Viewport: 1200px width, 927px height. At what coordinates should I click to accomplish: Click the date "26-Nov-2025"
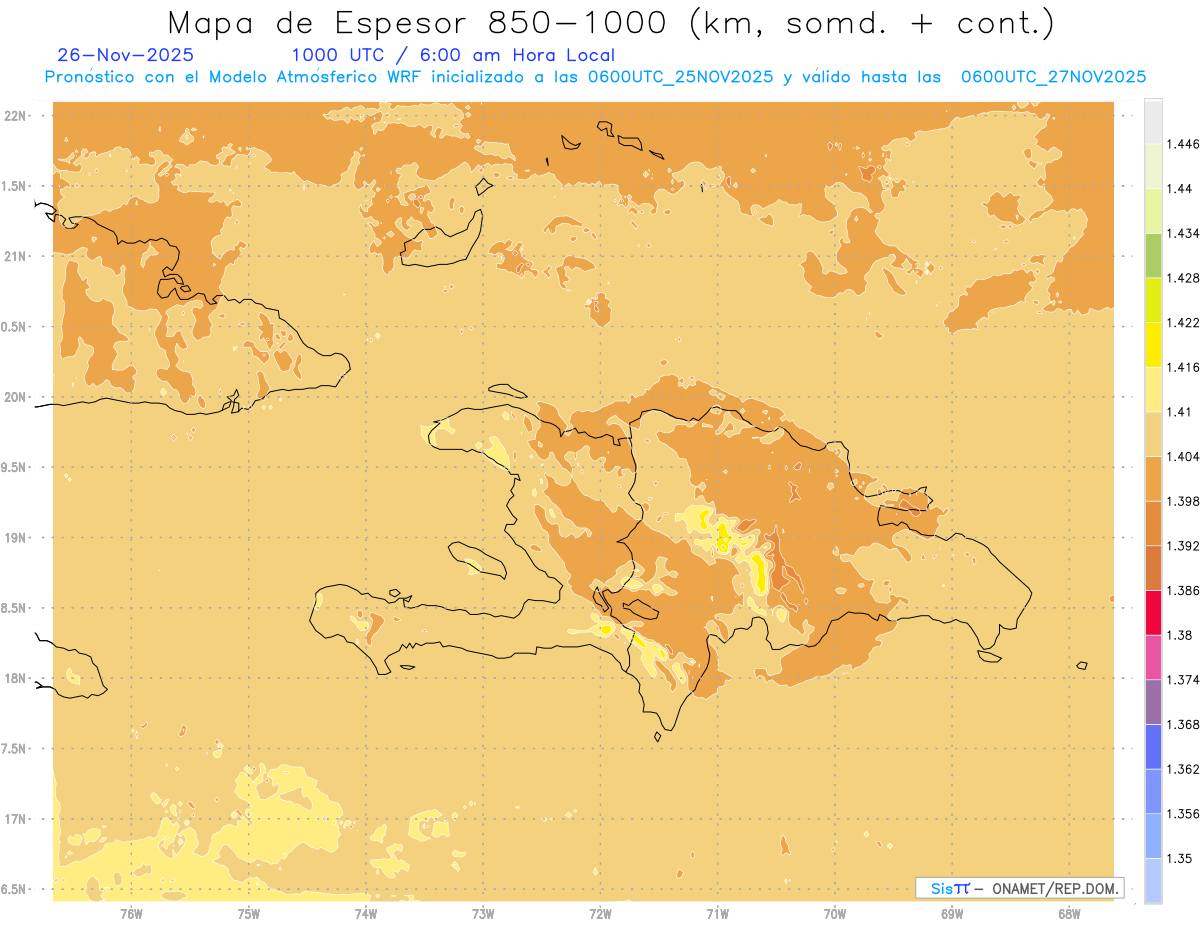126,55
